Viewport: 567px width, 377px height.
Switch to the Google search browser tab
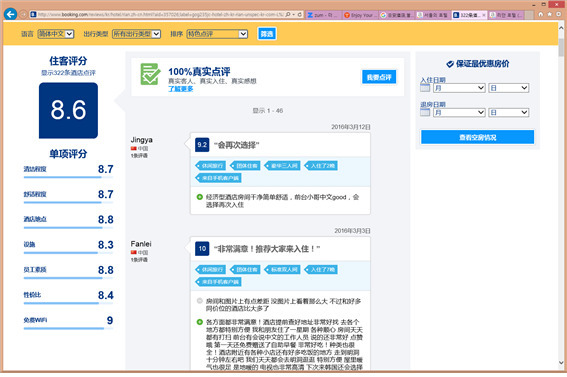point(397,15)
